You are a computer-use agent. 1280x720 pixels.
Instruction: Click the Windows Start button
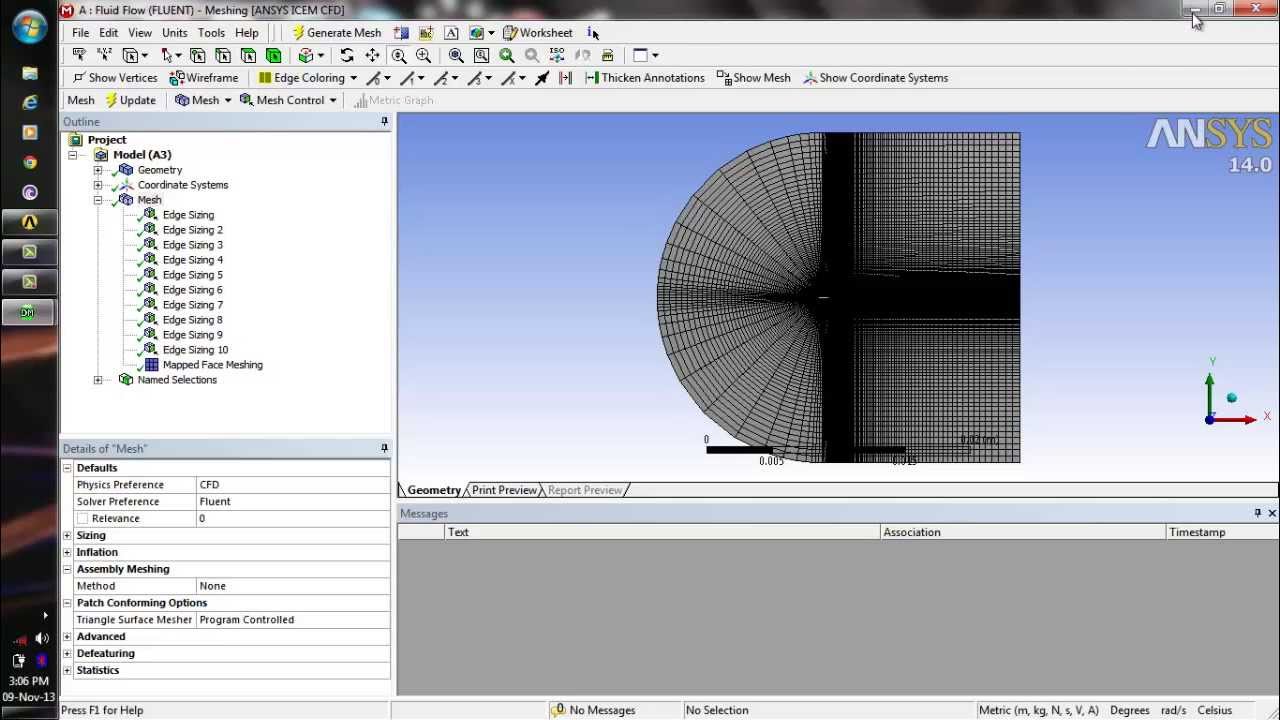[x=29, y=27]
